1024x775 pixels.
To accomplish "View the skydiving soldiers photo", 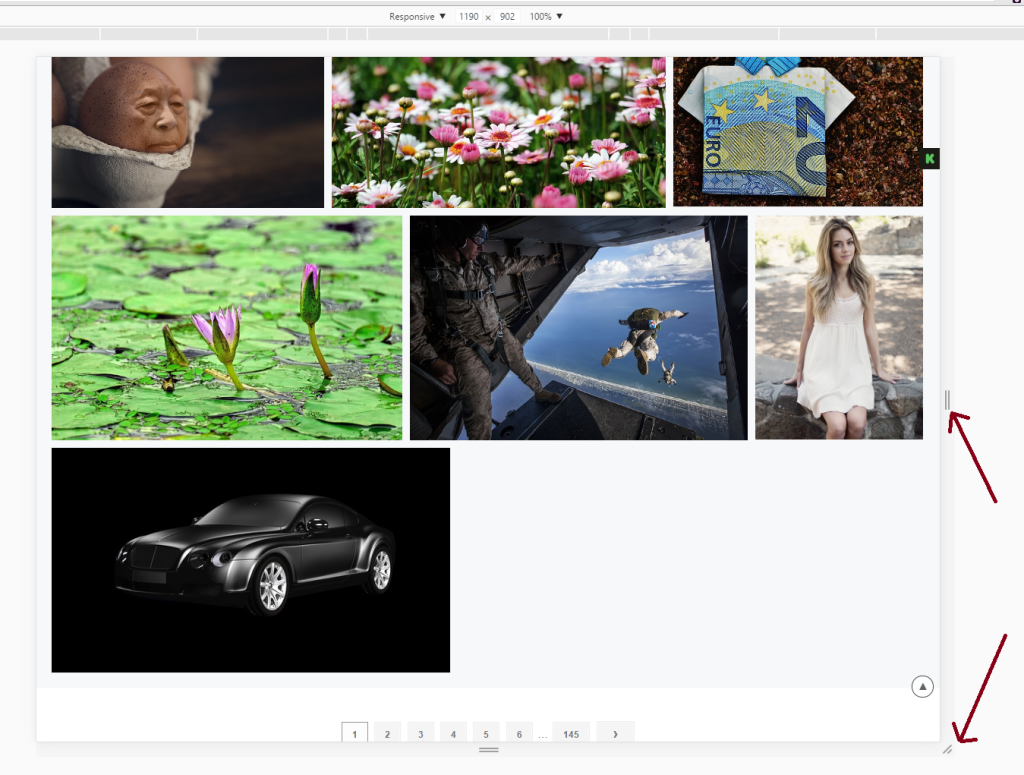I will tap(578, 326).
